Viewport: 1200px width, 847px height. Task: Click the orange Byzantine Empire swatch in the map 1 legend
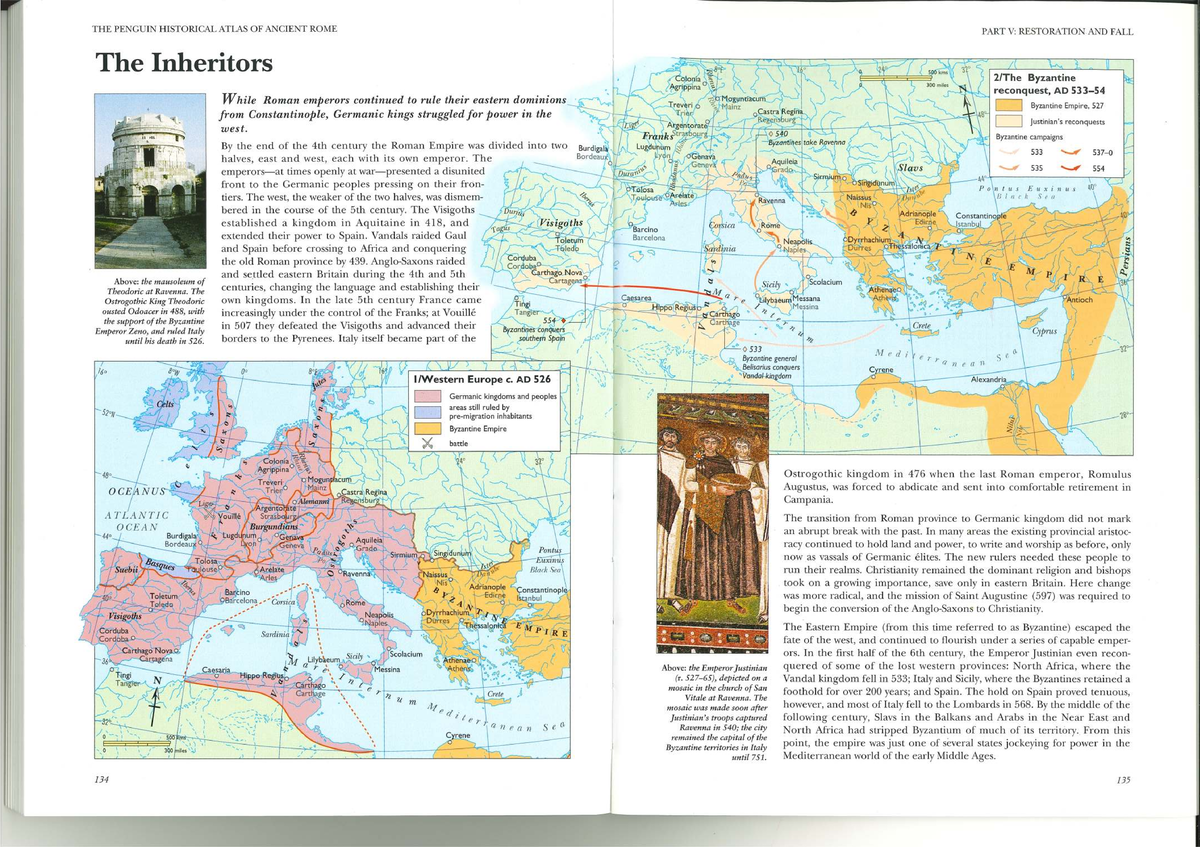pos(428,430)
